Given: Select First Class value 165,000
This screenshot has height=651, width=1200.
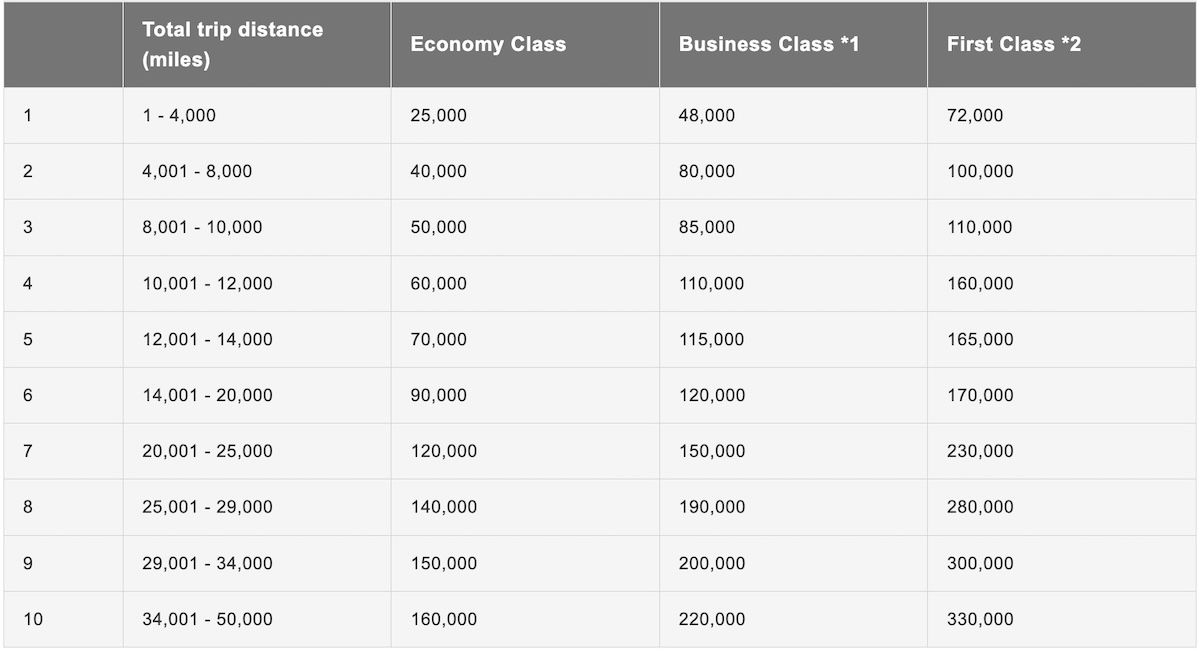Looking at the screenshot, I should (x=980, y=339).
